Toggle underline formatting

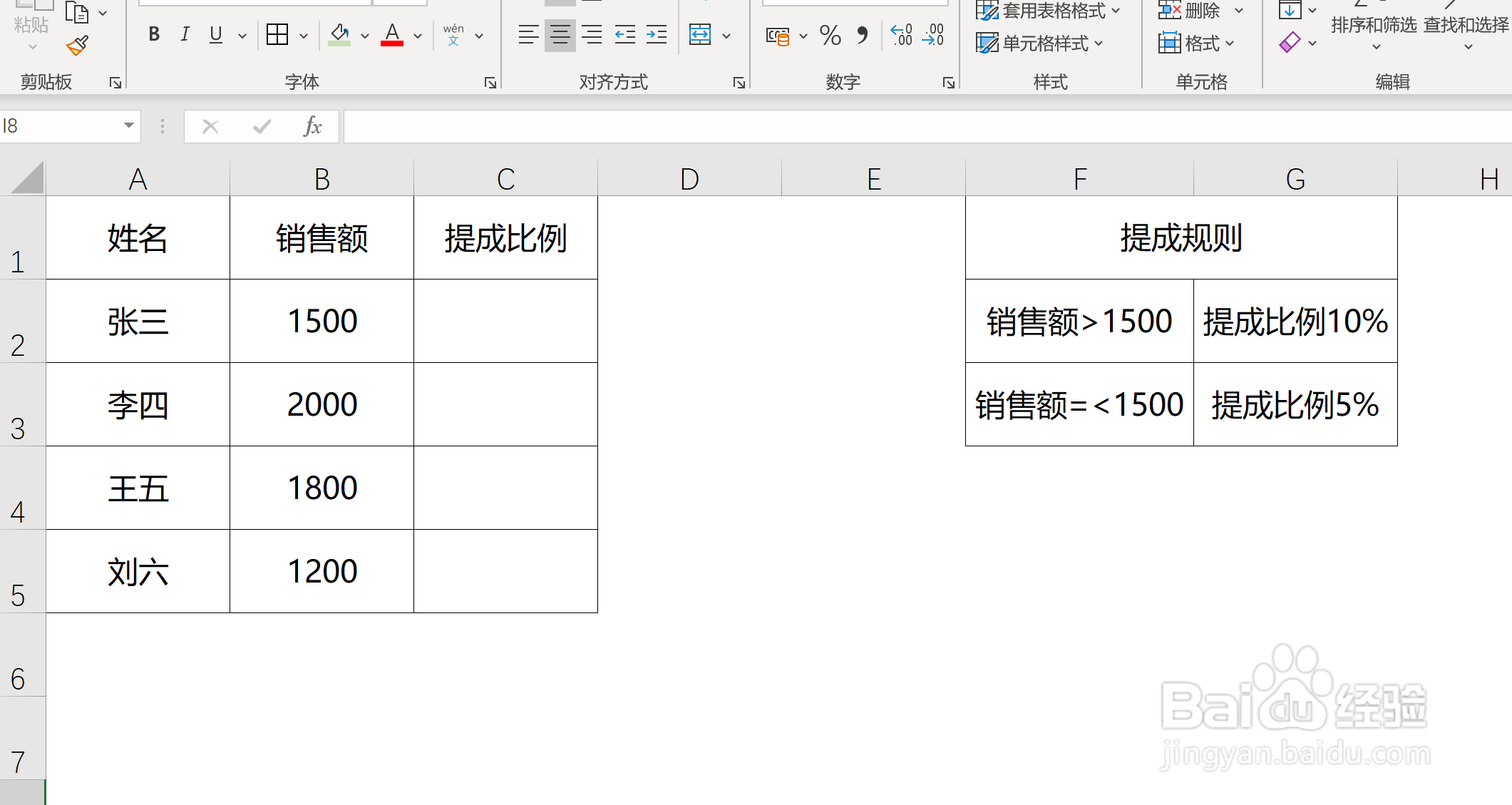coord(215,34)
